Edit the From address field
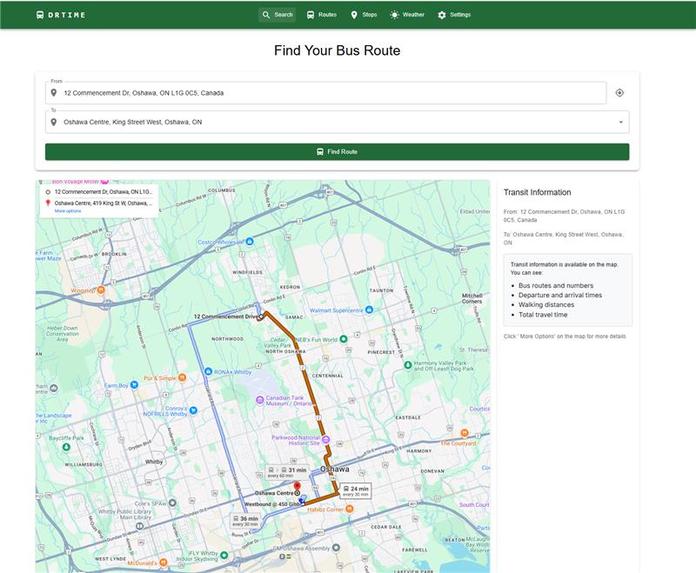 click(326, 93)
